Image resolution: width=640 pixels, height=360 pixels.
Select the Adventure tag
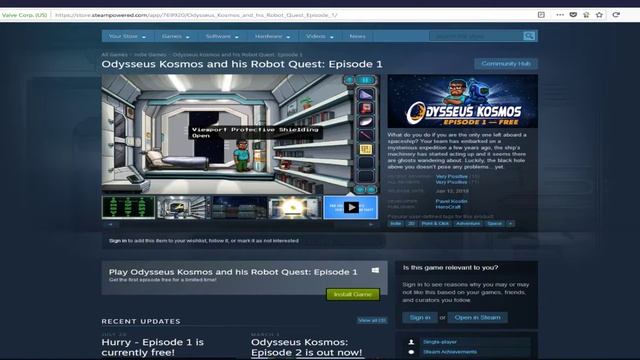click(468, 224)
